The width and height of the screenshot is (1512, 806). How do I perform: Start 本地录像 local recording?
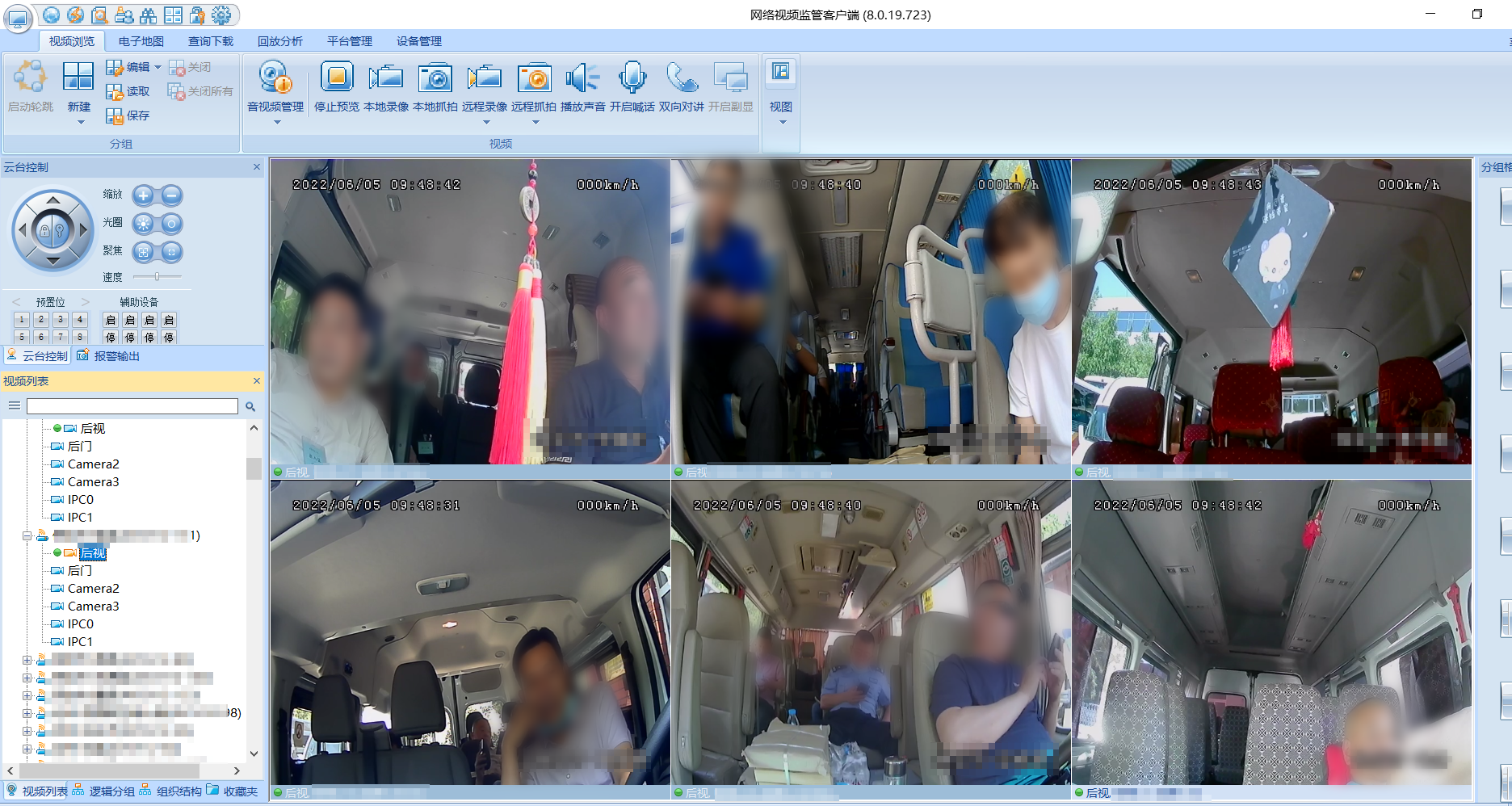coord(386,78)
